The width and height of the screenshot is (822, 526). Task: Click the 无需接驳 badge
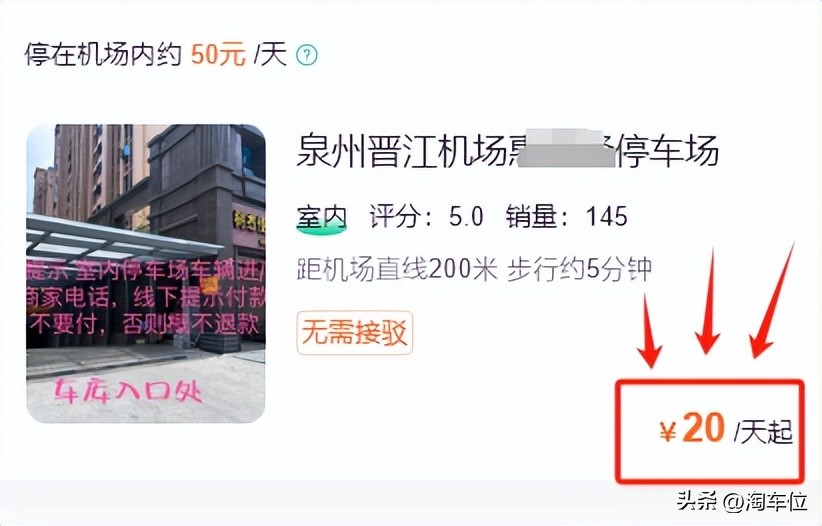(355, 333)
